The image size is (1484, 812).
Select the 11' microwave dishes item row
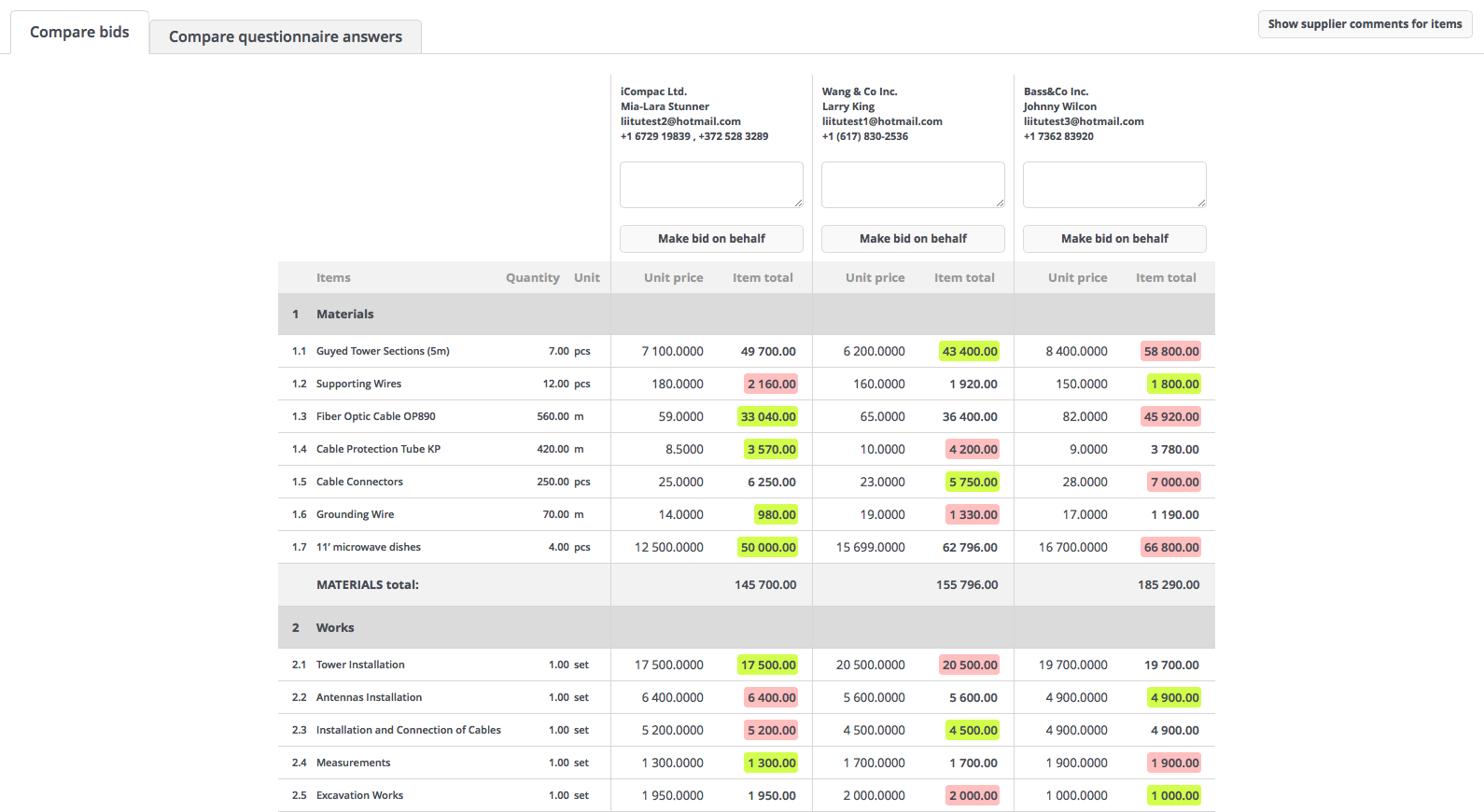(368, 548)
